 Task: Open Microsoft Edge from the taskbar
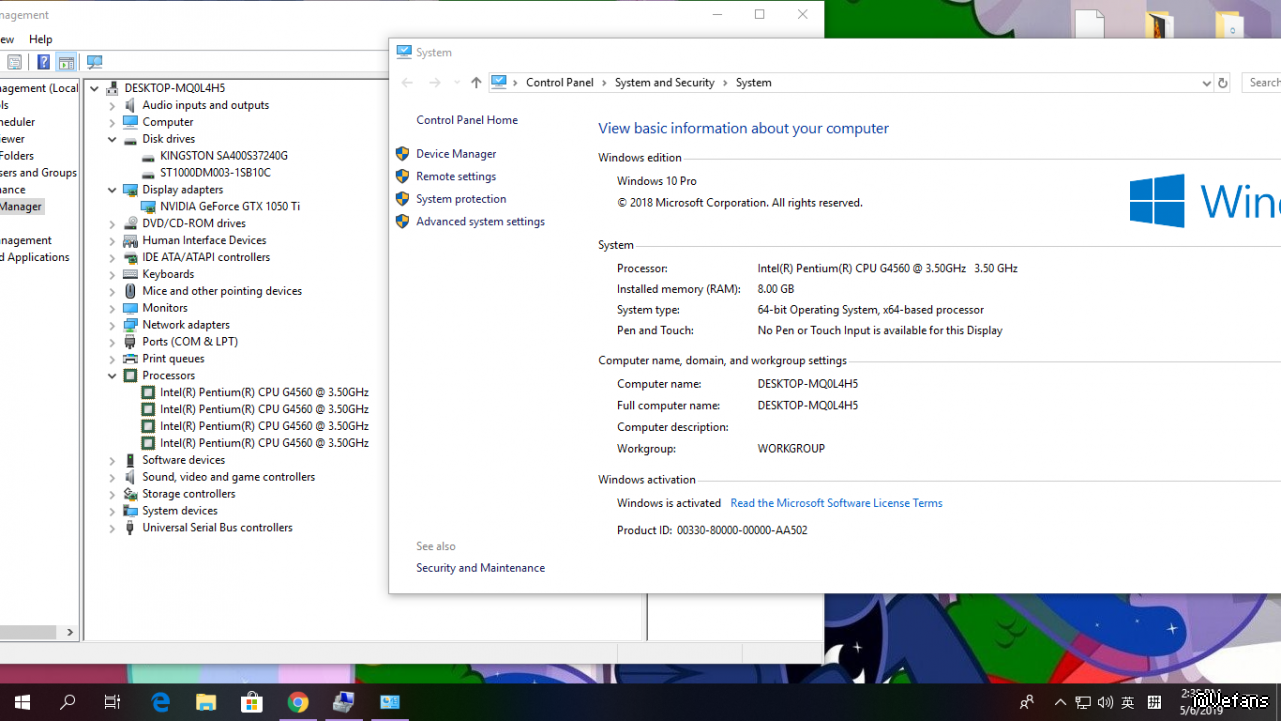160,702
